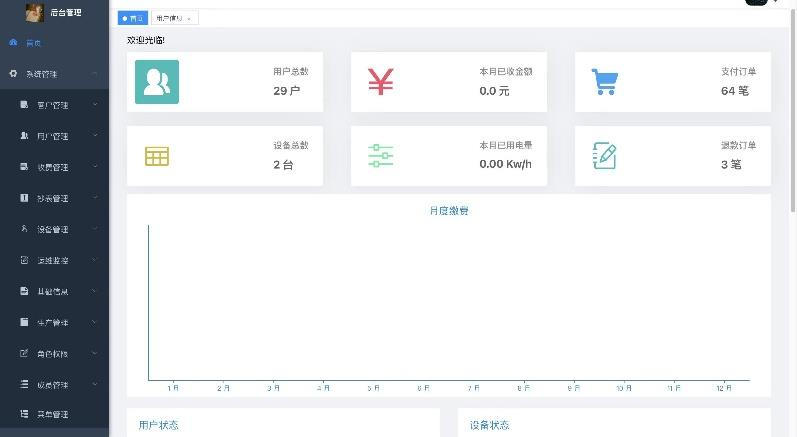Click the 6月 label on chart axis

[423, 388]
